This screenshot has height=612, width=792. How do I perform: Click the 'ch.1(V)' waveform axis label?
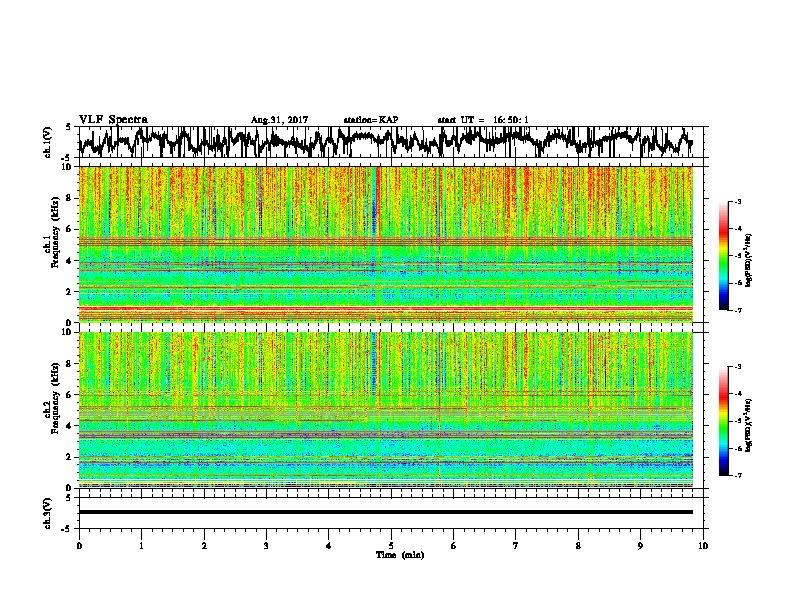tap(48, 142)
